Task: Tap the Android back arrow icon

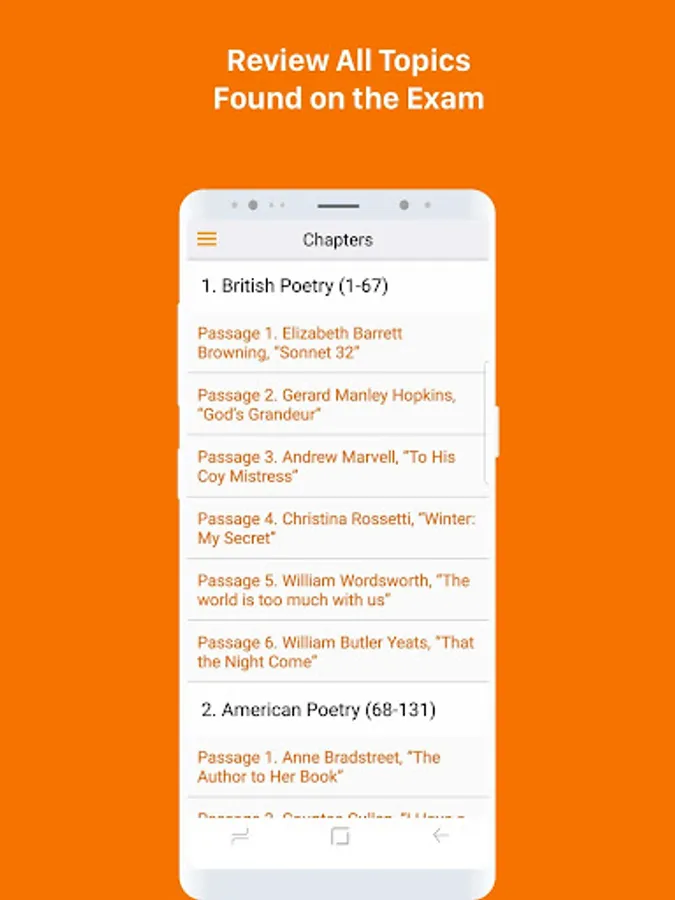Action: point(440,835)
